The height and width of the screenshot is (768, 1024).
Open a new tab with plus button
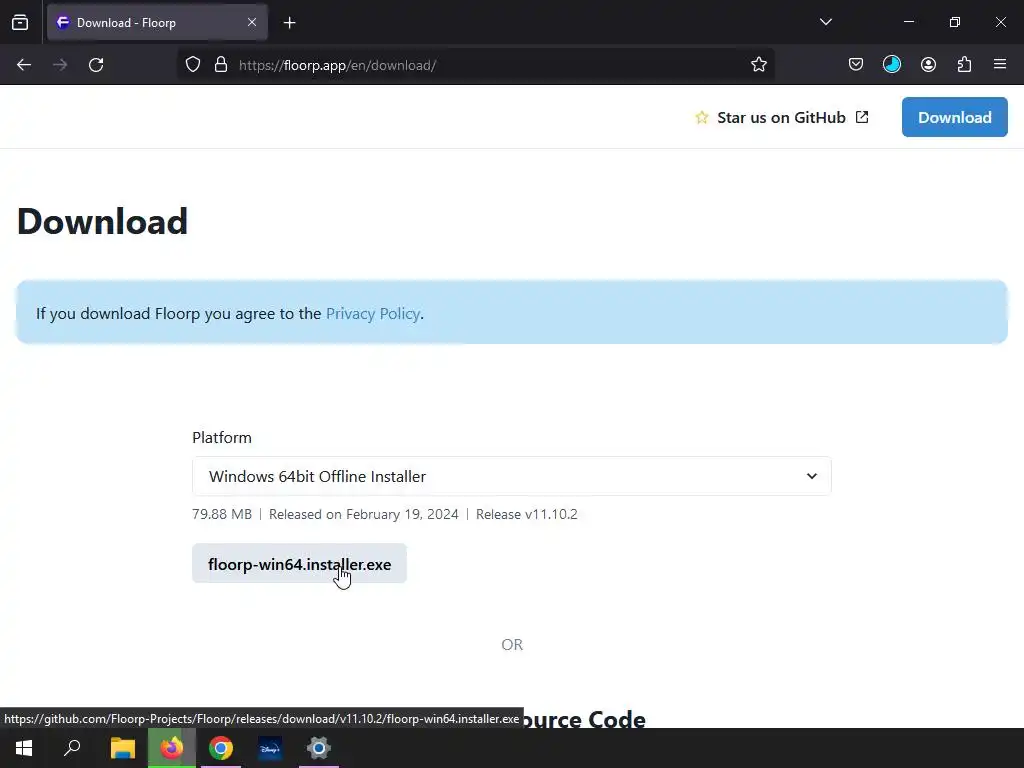[289, 23]
